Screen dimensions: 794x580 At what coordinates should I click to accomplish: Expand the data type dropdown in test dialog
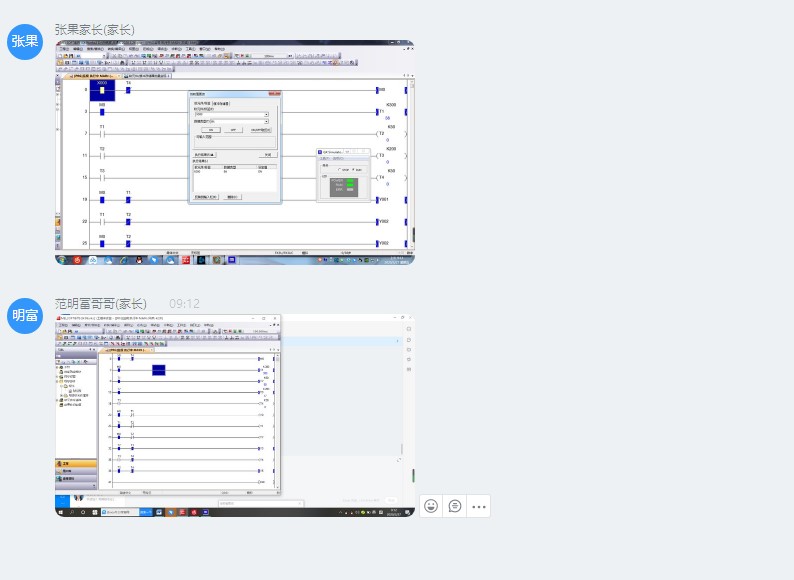tap(266, 122)
